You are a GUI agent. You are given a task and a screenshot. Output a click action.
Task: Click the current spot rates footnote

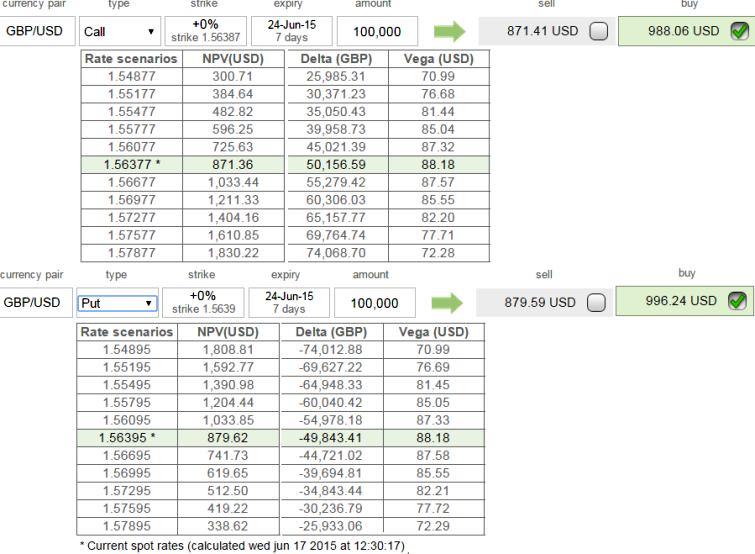pyautogui.click(x=242, y=546)
